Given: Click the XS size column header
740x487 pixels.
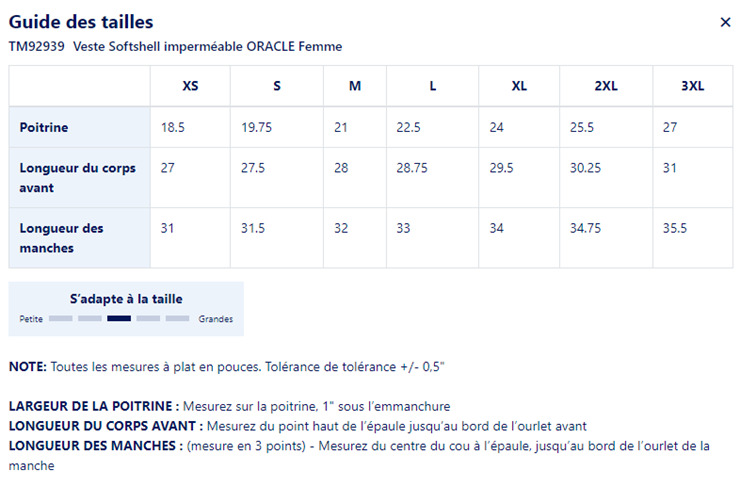Looking at the screenshot, I should (x=190, y=86).
